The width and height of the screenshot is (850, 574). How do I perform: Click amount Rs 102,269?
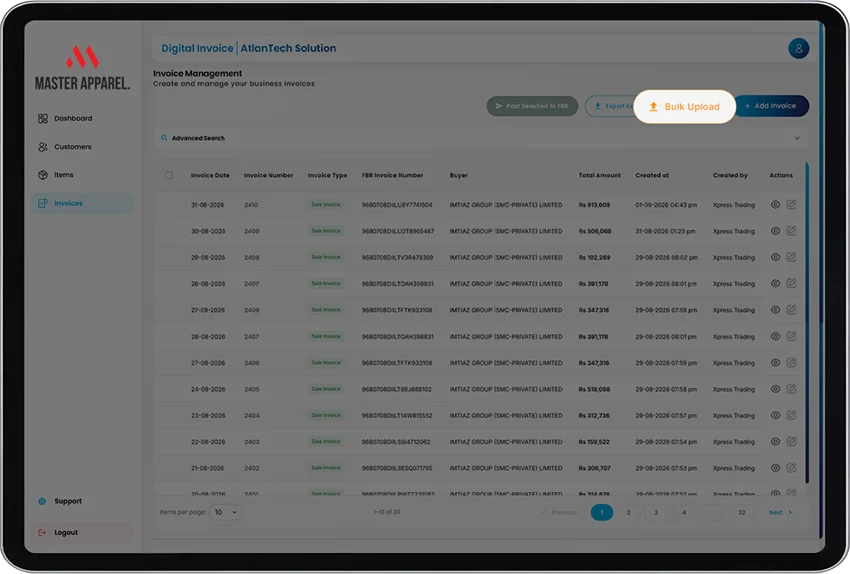pos(594,258)
